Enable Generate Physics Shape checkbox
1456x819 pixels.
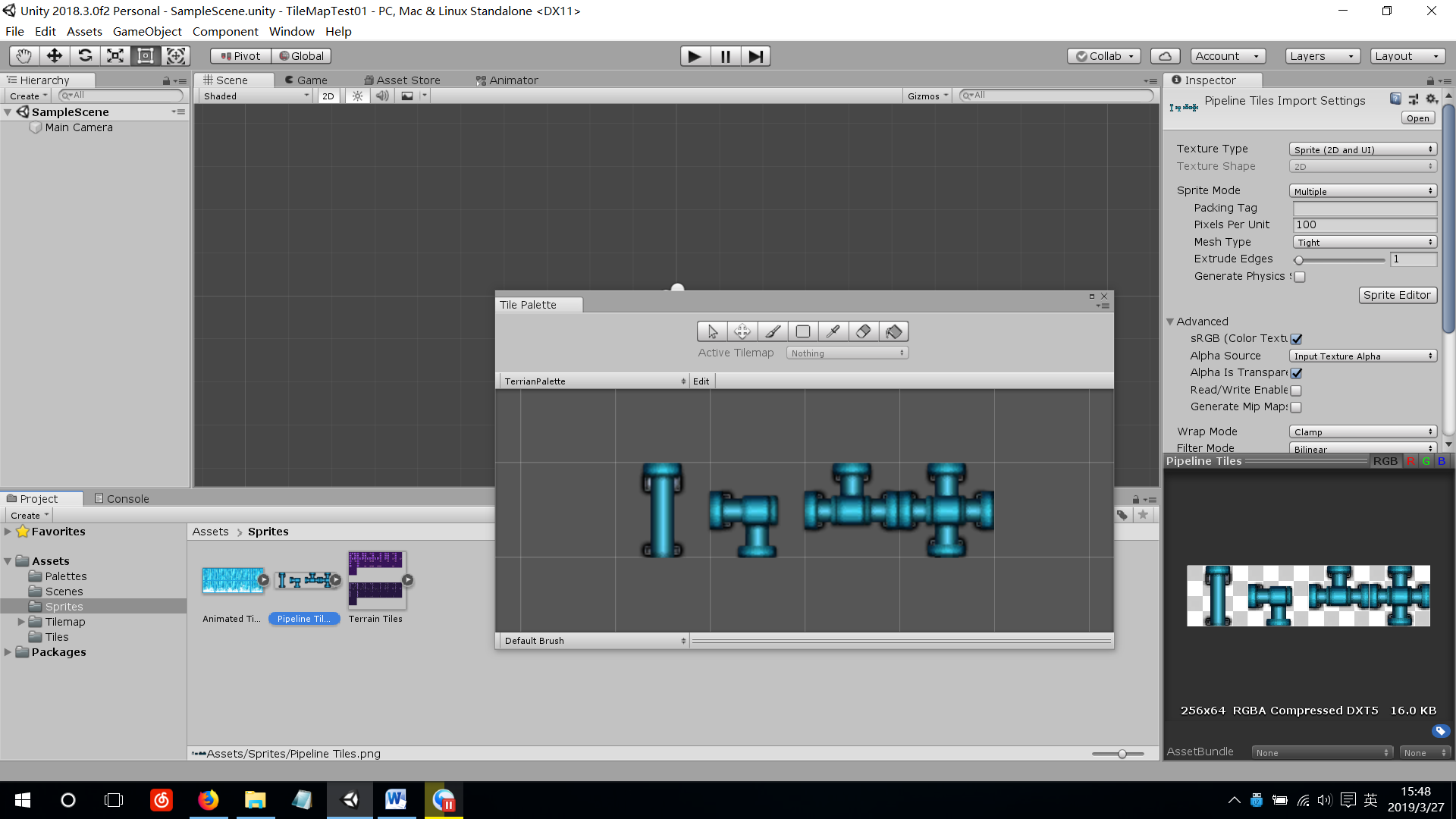[x=1300, y=277]
